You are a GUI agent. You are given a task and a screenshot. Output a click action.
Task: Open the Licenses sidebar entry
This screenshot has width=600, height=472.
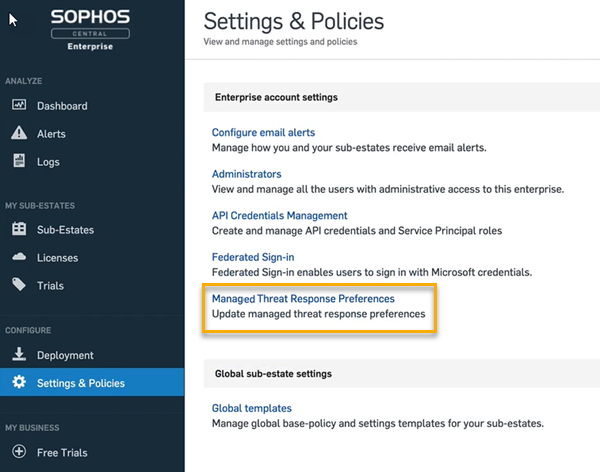[58, 258]
